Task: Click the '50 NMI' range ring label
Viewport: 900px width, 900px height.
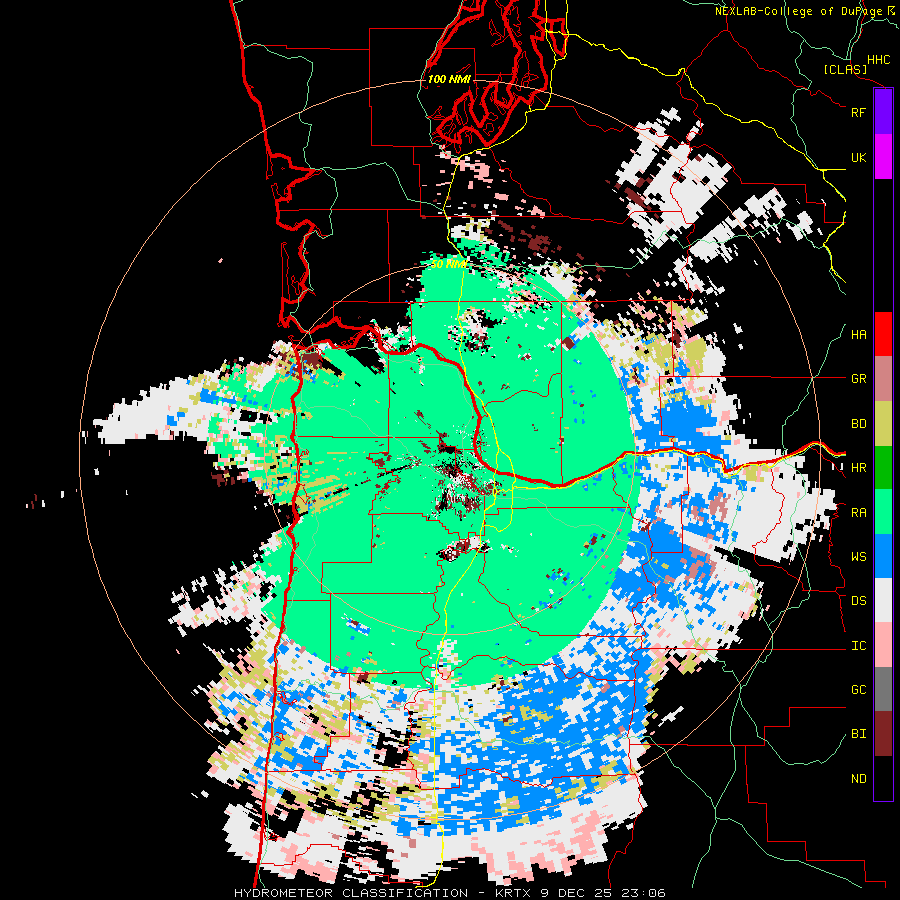Action: (x=448, y=265)
